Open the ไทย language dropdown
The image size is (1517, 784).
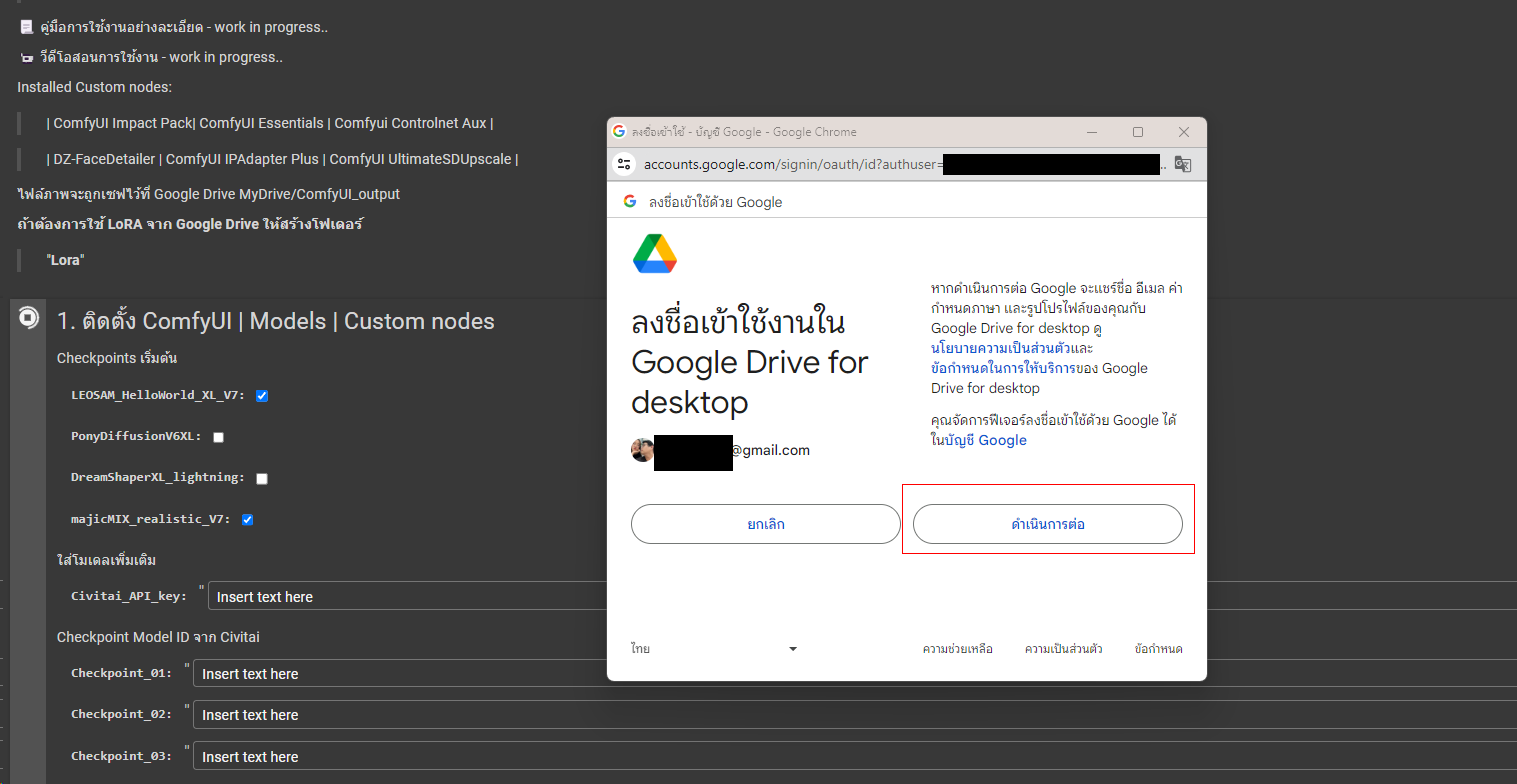714,649
